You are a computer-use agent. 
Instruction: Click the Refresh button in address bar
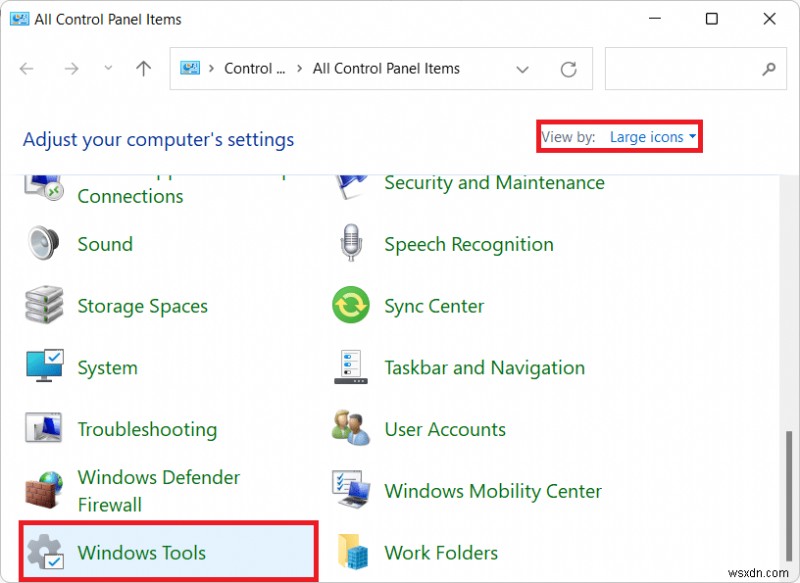click(x=568, y=69)
